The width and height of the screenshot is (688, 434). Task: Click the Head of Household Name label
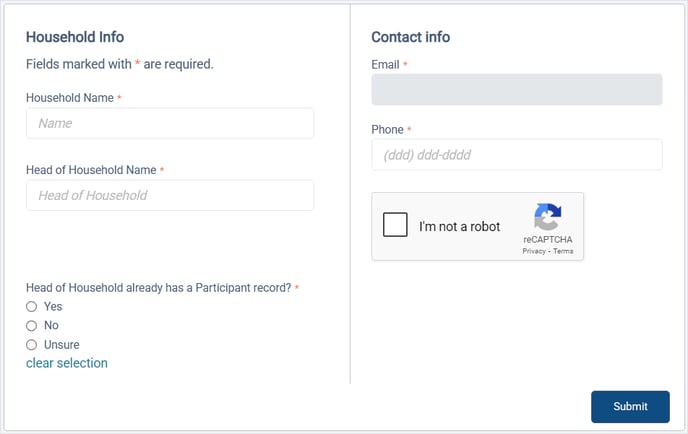(x=91, y=170)
